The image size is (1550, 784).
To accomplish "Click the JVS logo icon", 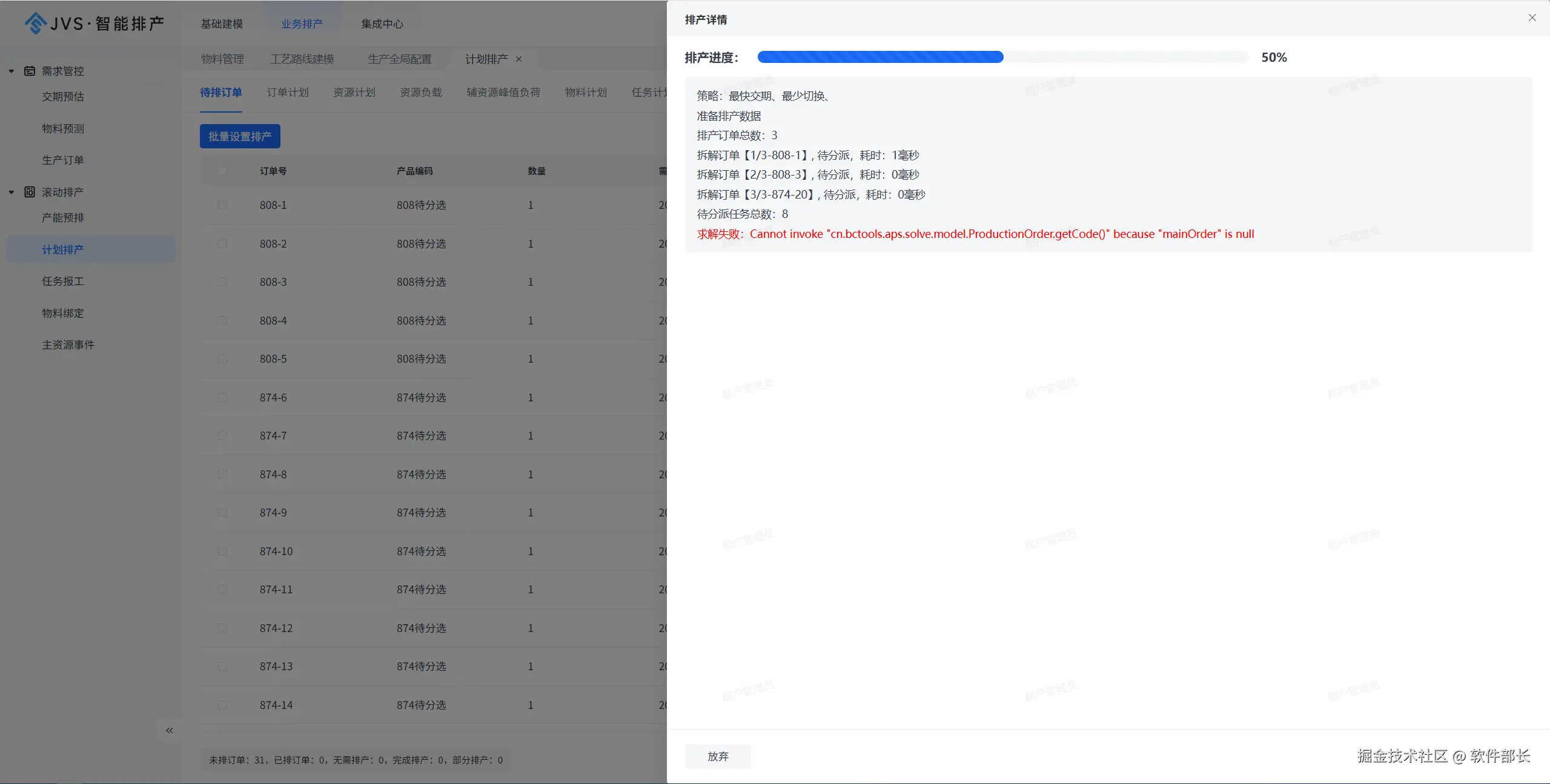I will (x=36, y=24).
